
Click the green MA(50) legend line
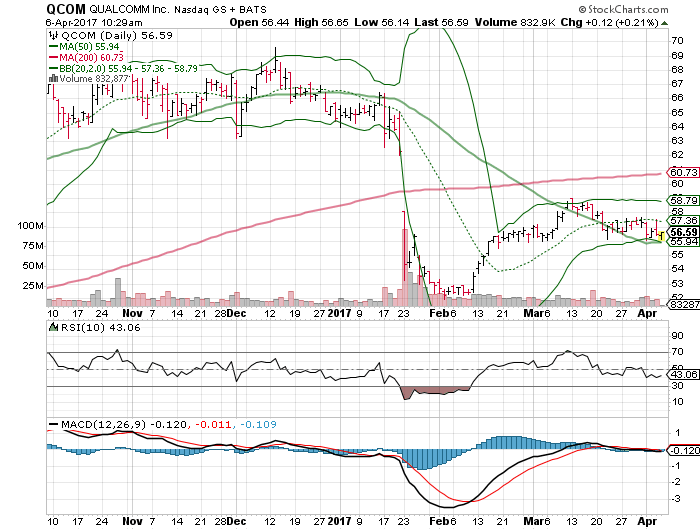click(53, 46)
